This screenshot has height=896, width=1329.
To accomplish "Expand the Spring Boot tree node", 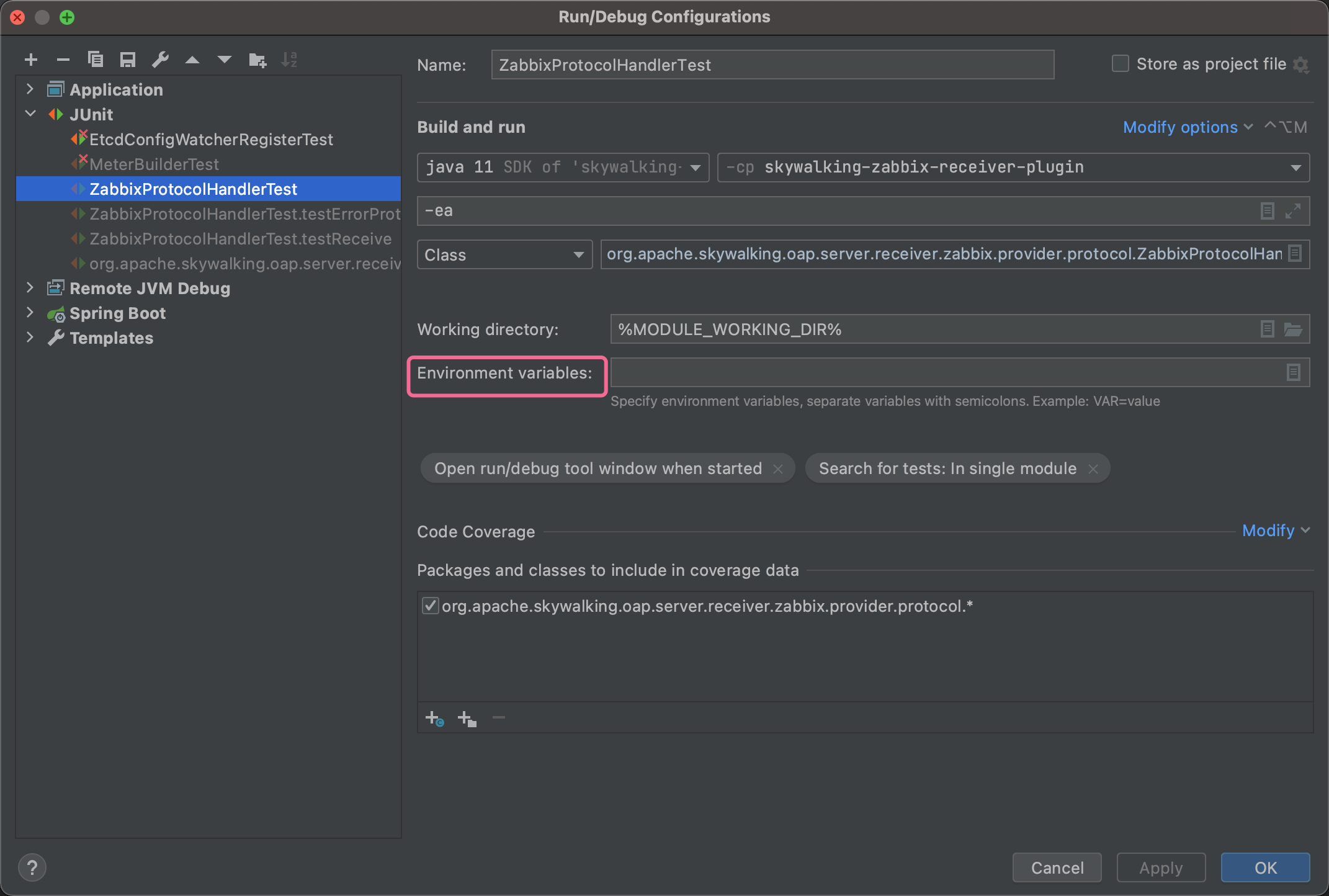I will pos(30,313).
